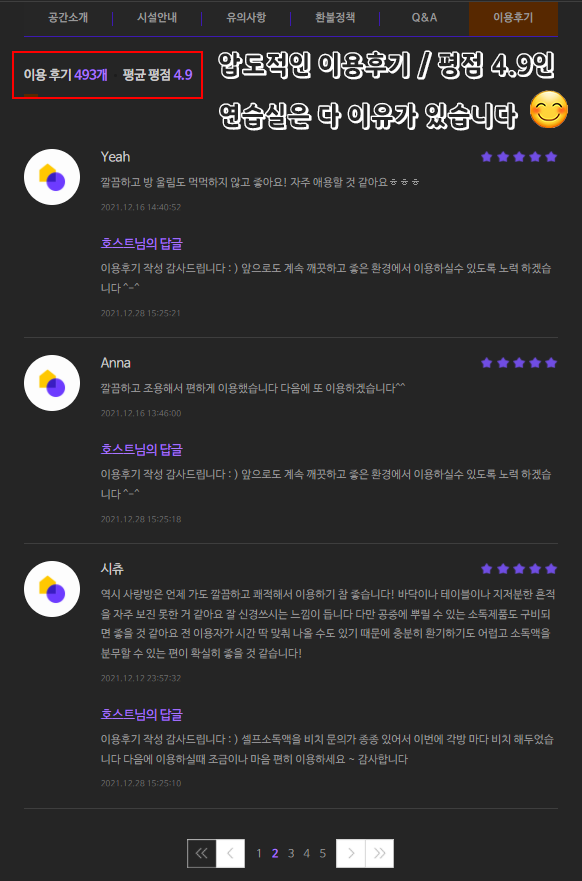The width and height of the screenshot is (582, 881).
Task: Click the first-page double-arrow pagination icon
Action: click(200, 853)
